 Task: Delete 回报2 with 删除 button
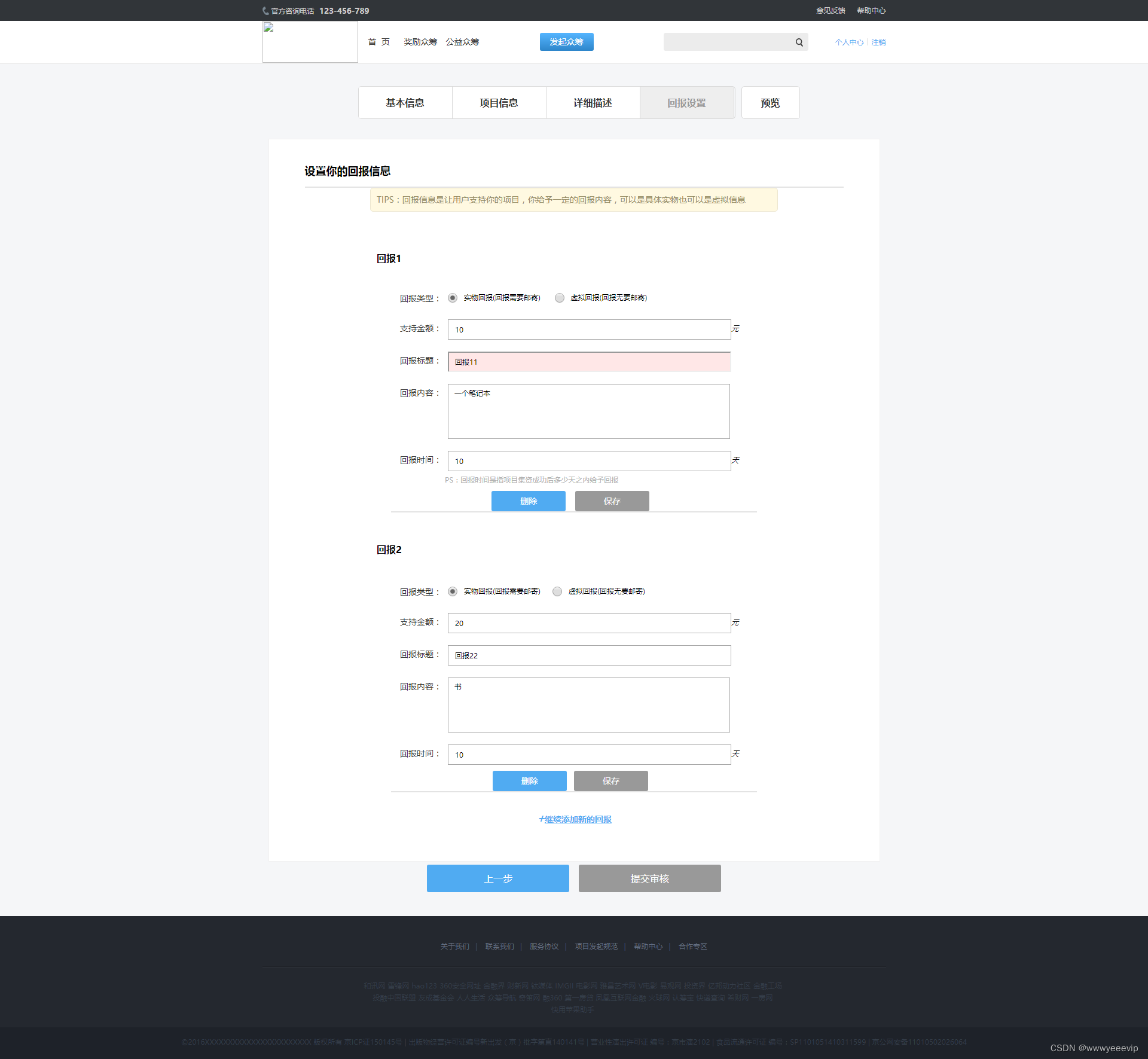coord(530,781)
